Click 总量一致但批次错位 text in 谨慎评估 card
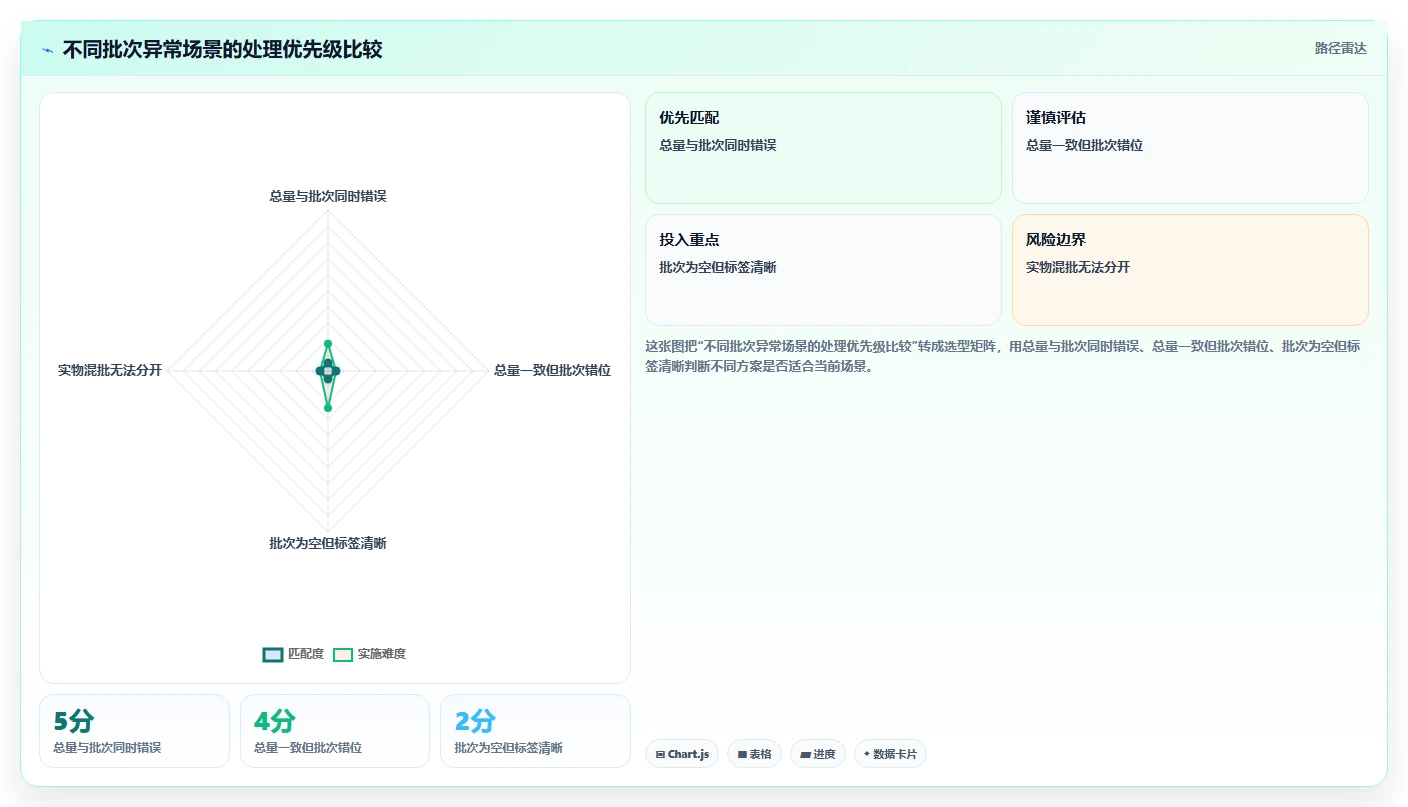 (1084, 145)
